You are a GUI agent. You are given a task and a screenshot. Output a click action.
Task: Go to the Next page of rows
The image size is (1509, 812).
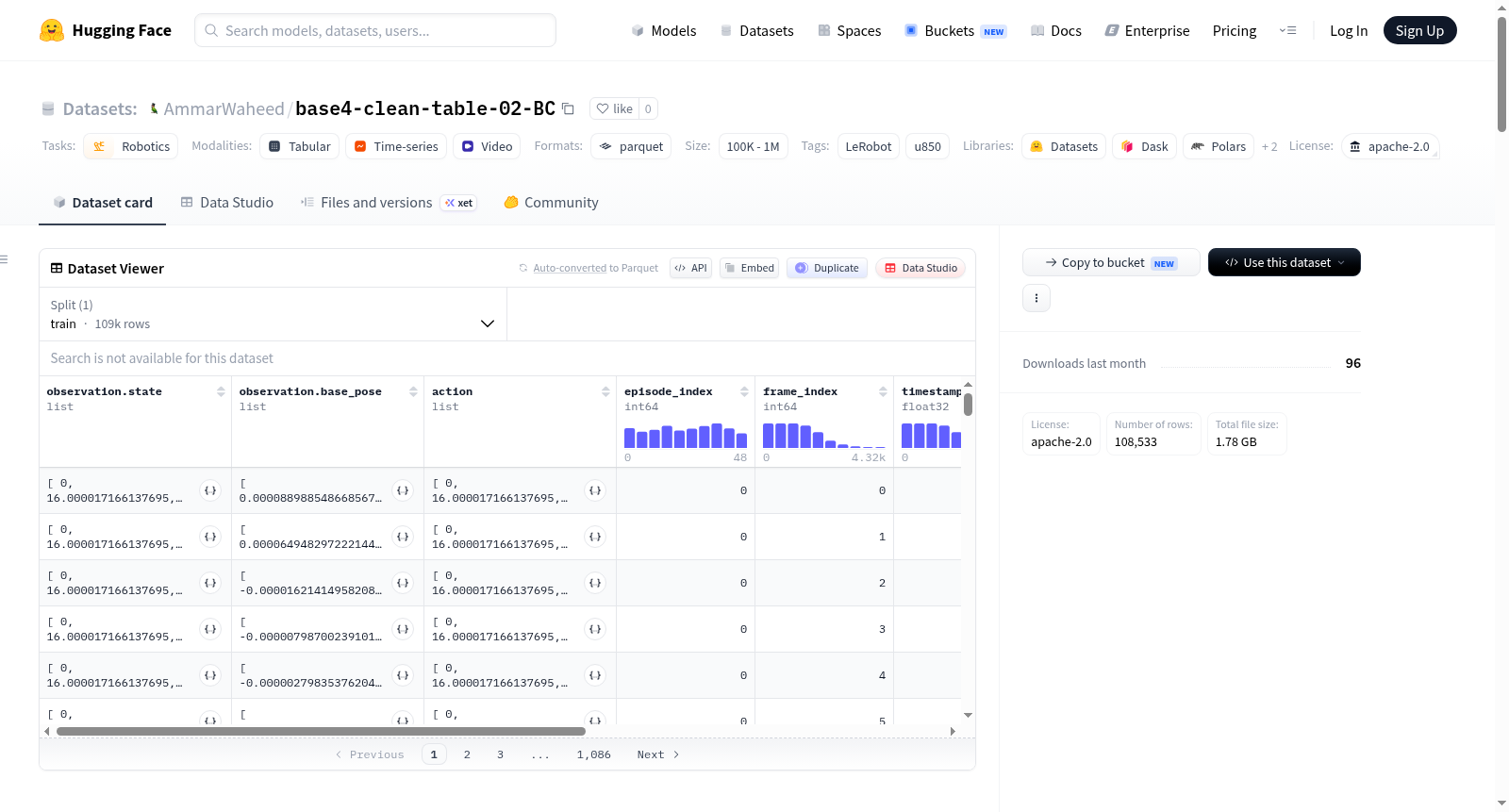coord(658,754)
